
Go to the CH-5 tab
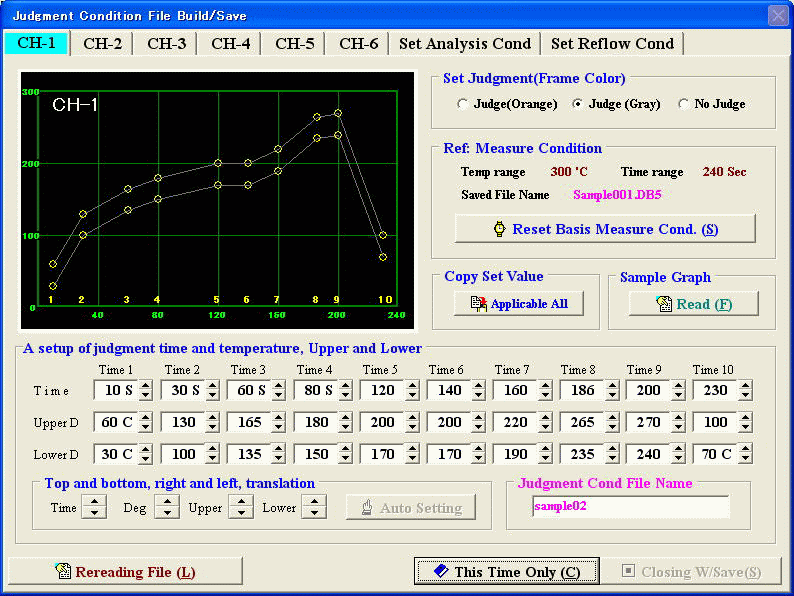[x=295, y=44]
